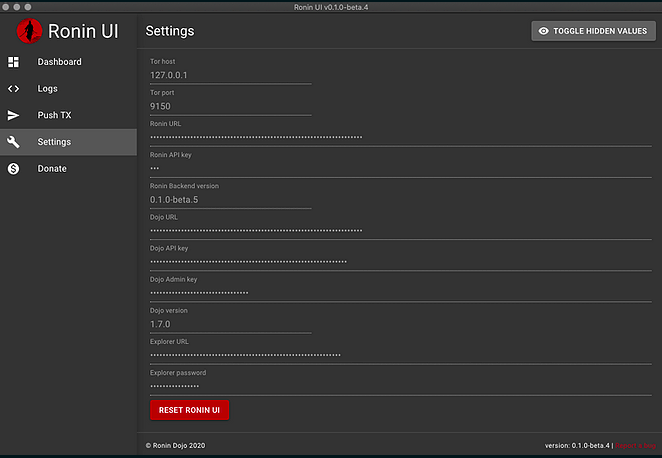
Task: Click the © Ronin Dojo 2020 footer text
Action: (175, 445)
